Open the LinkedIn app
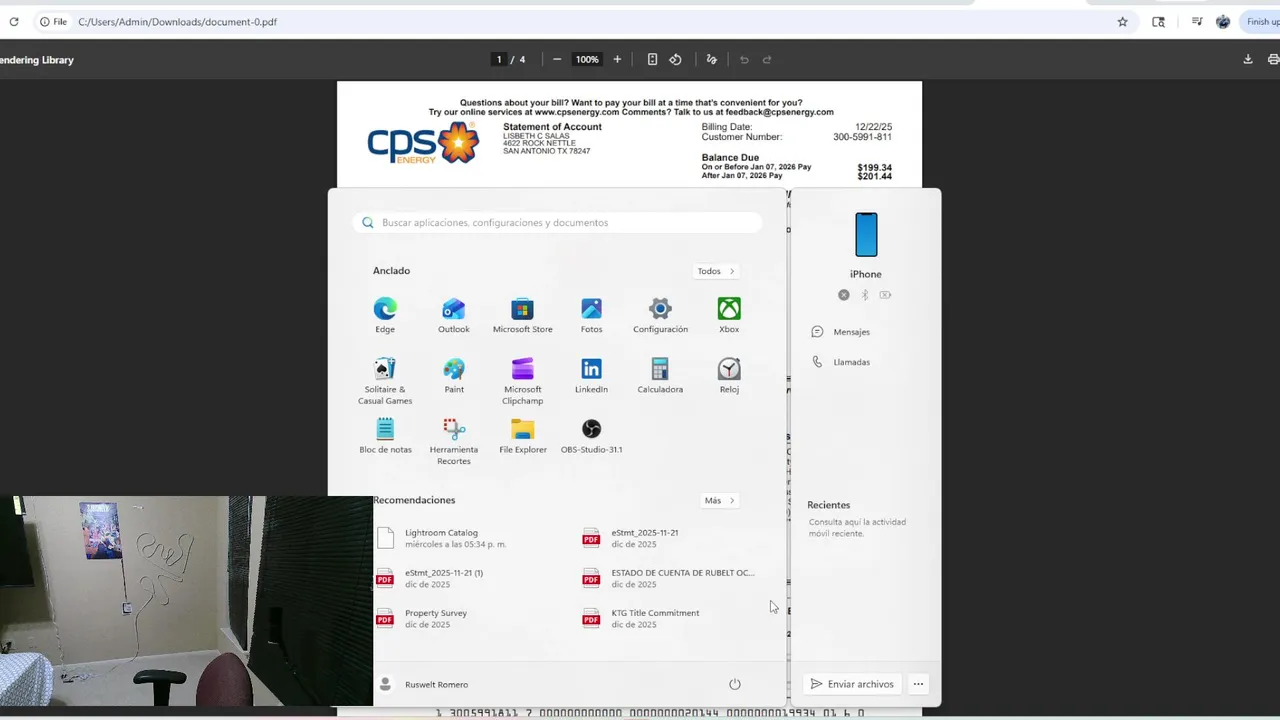 point(591,375)
